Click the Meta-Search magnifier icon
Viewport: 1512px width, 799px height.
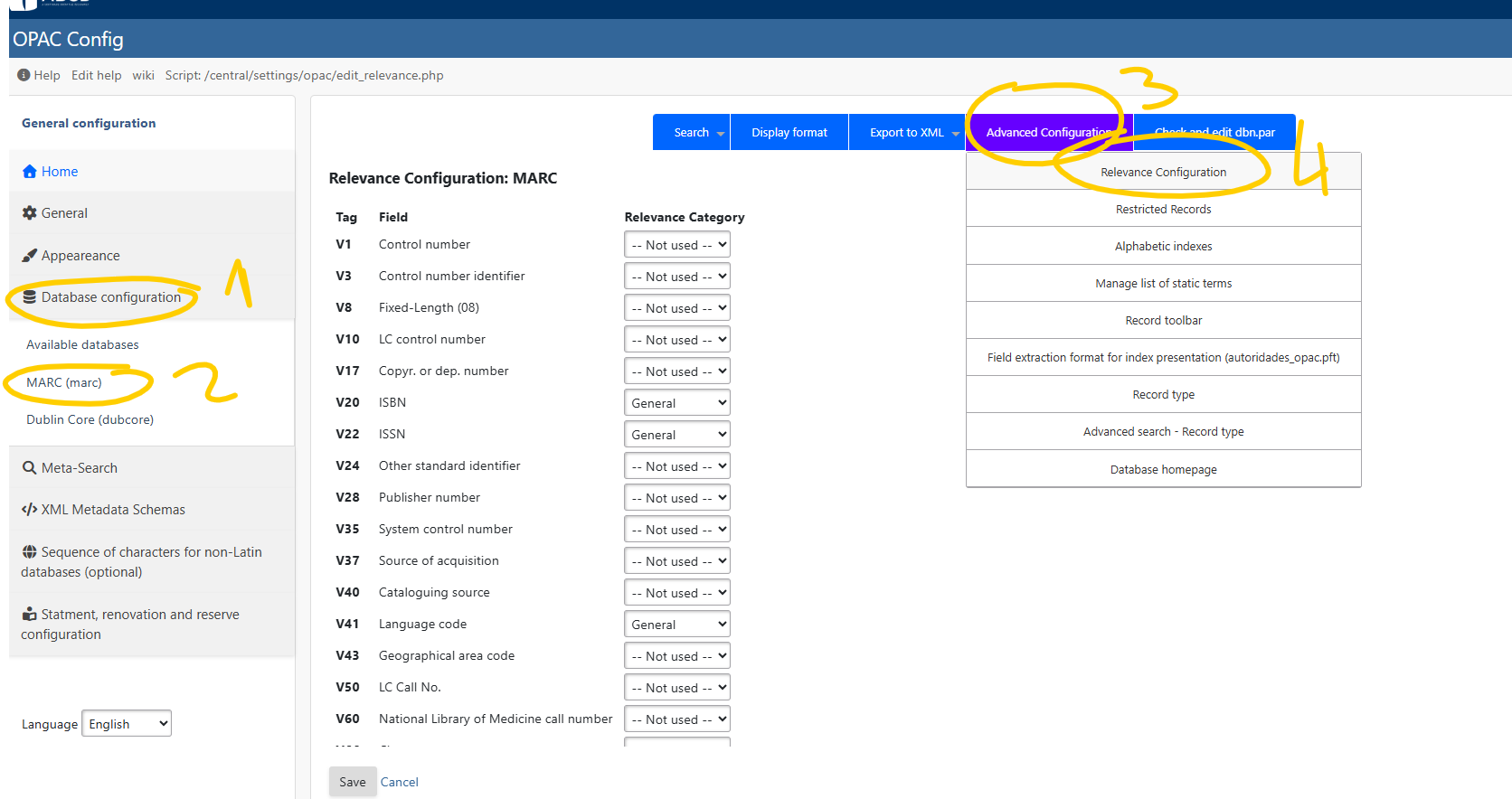click(30, 468)
